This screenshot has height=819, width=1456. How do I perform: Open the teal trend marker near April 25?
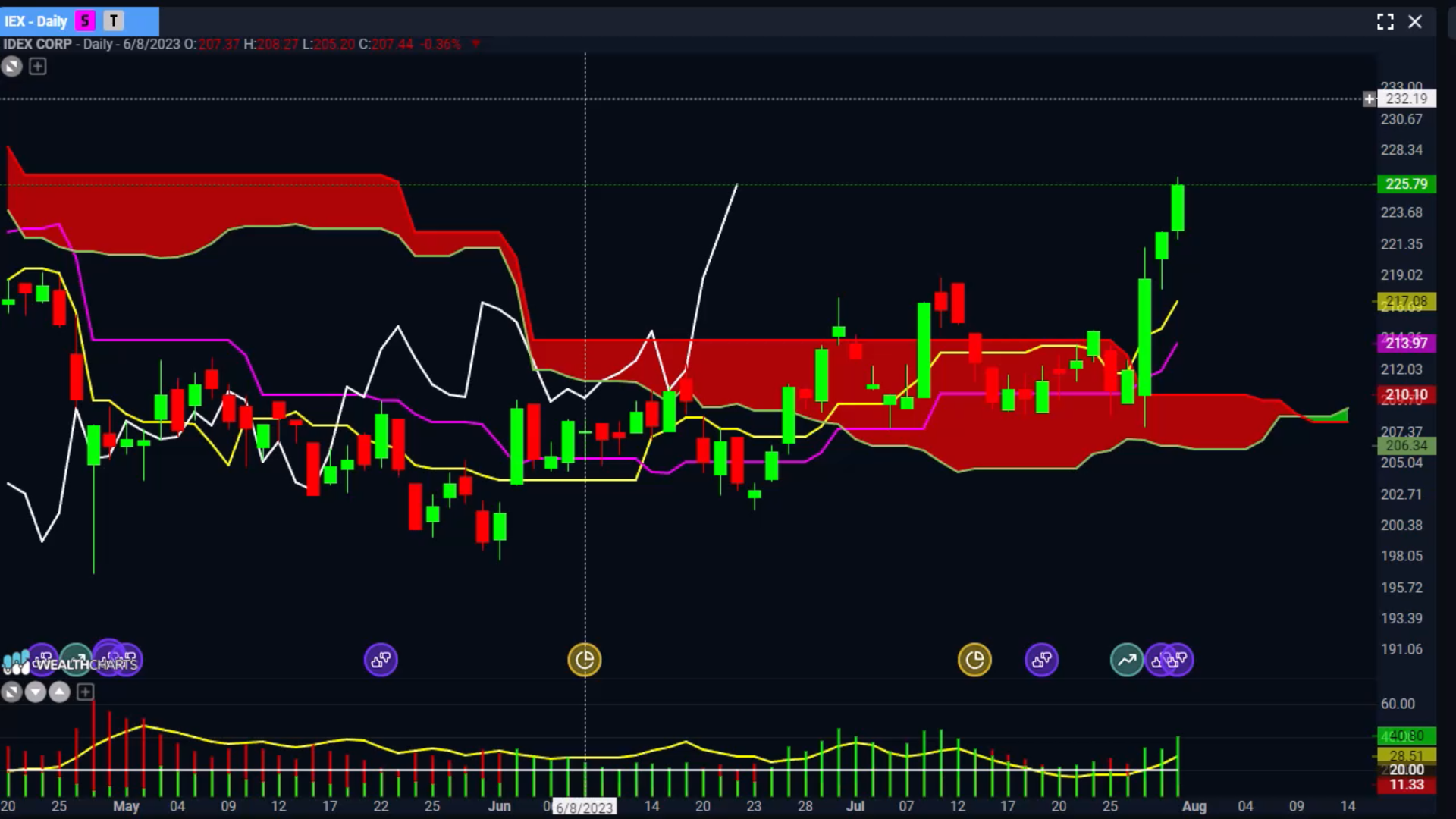[x=76, y=660]
